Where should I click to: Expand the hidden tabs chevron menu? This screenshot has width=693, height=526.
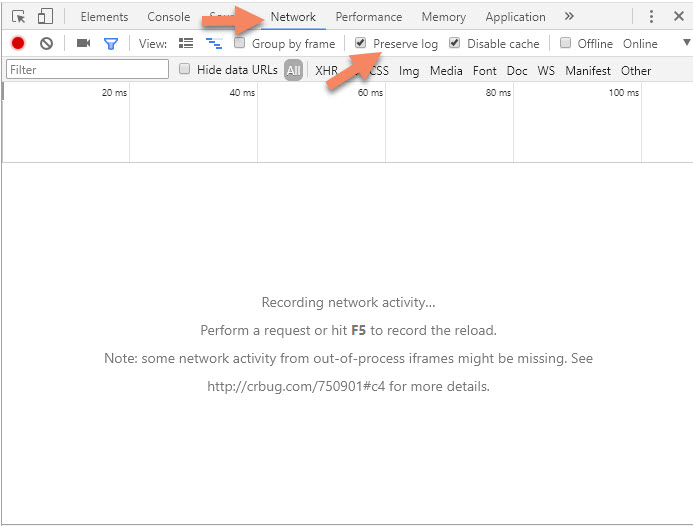tap(569, 17)
